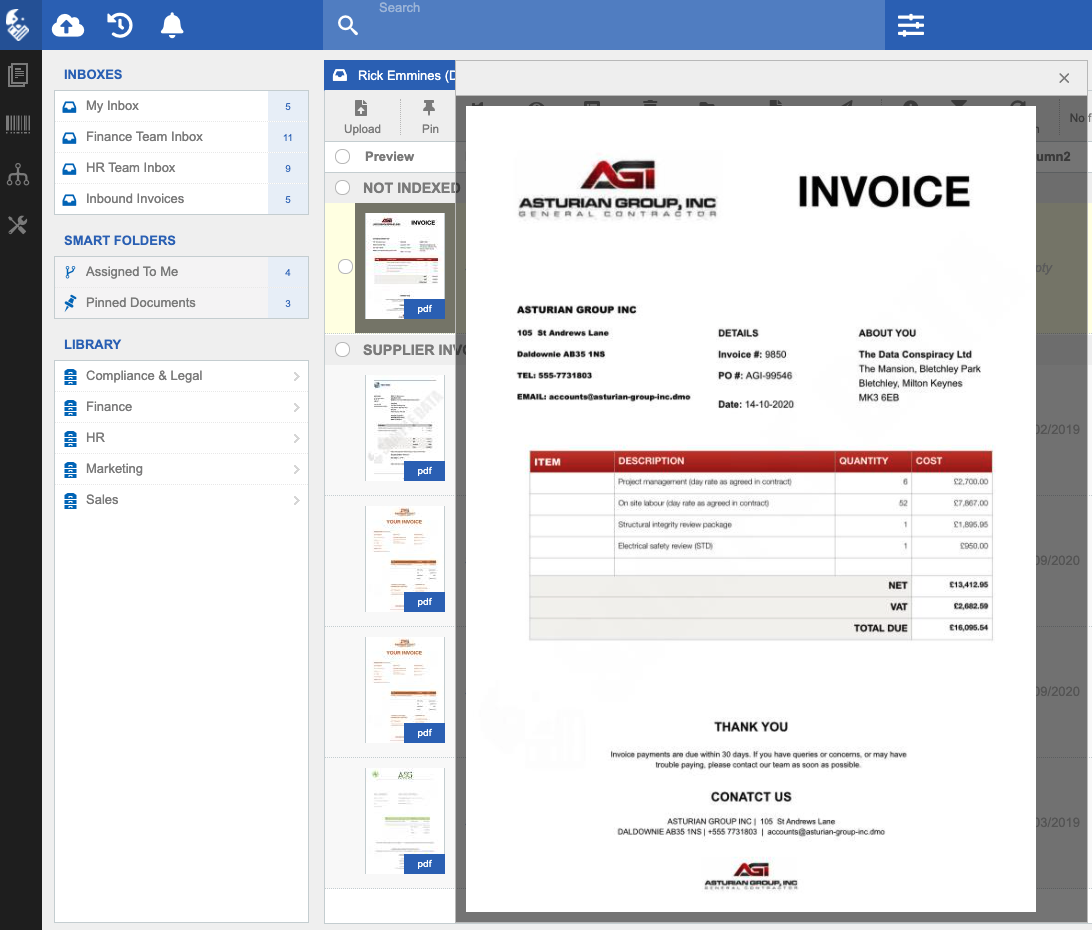Image resolution: width=1092 pixels, height=930 pixels.
Task: Click the Preview column header
Action: (x=389, y=157)
